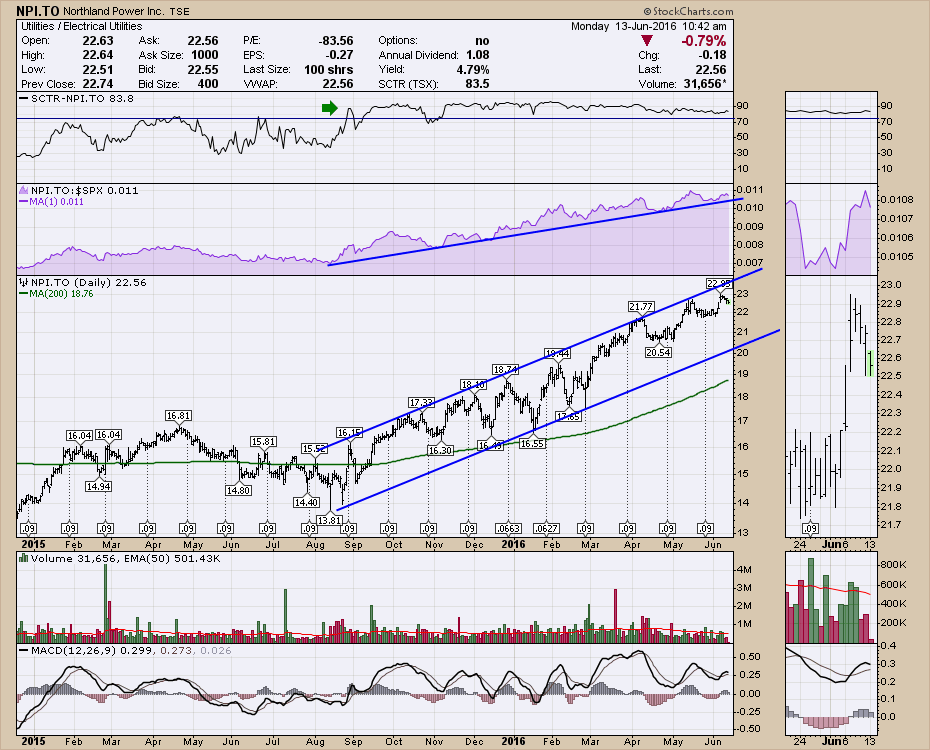The image size is (930, 750).
Task: Click the P/E -83.56 value
Action: [x=336, y=40]
